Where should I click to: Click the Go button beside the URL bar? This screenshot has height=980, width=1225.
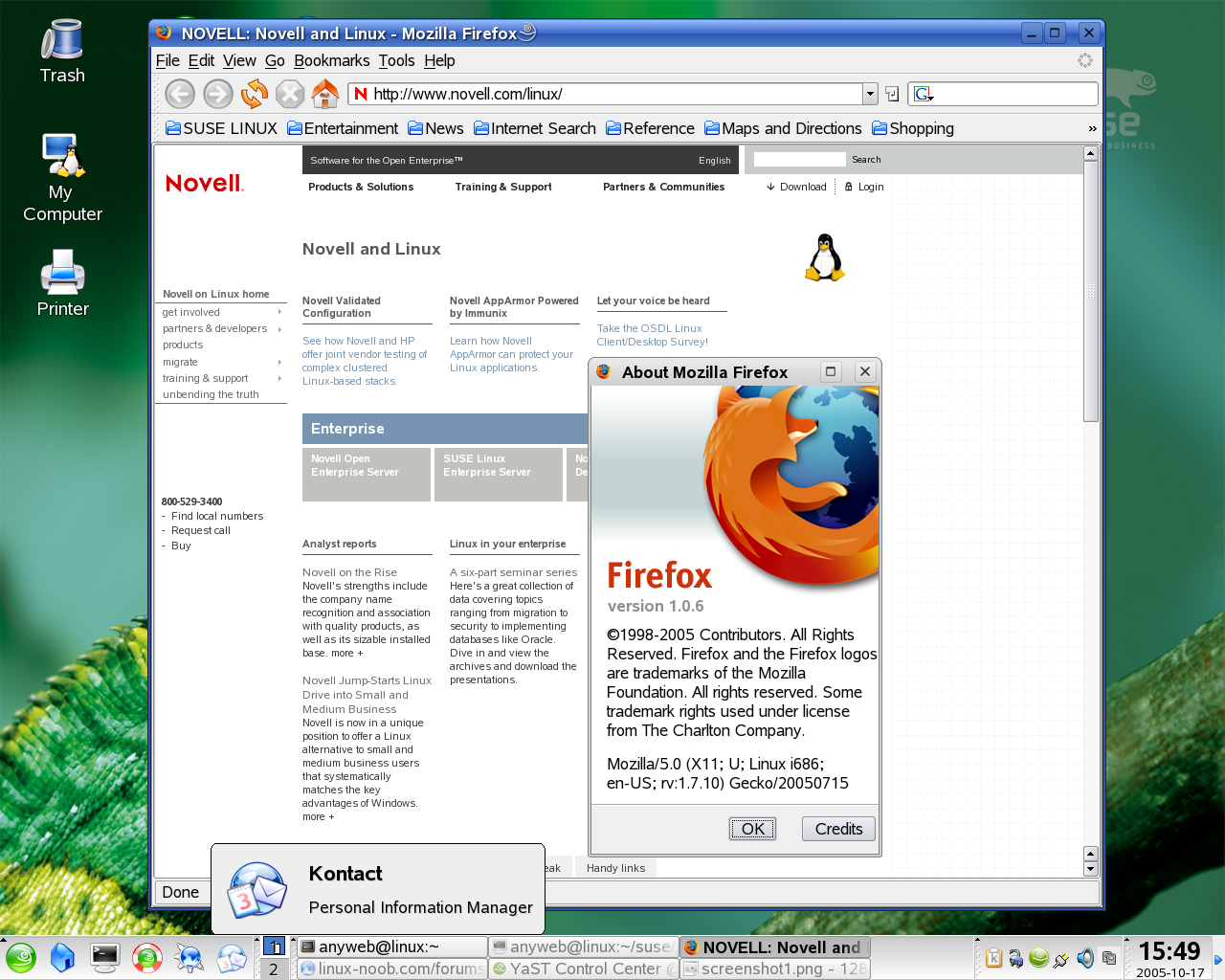point(892,94)
